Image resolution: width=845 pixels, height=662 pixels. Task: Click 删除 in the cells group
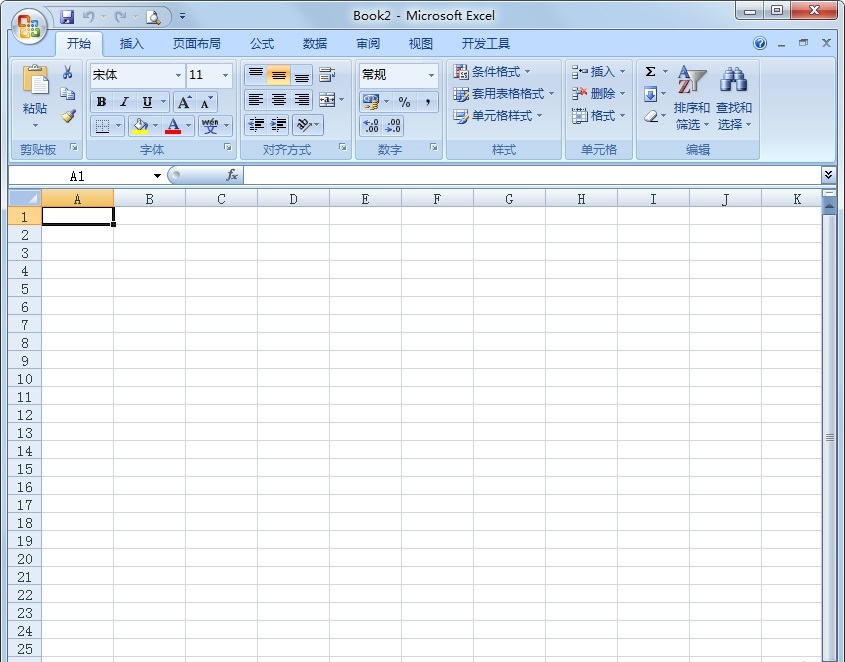(598, 94)
